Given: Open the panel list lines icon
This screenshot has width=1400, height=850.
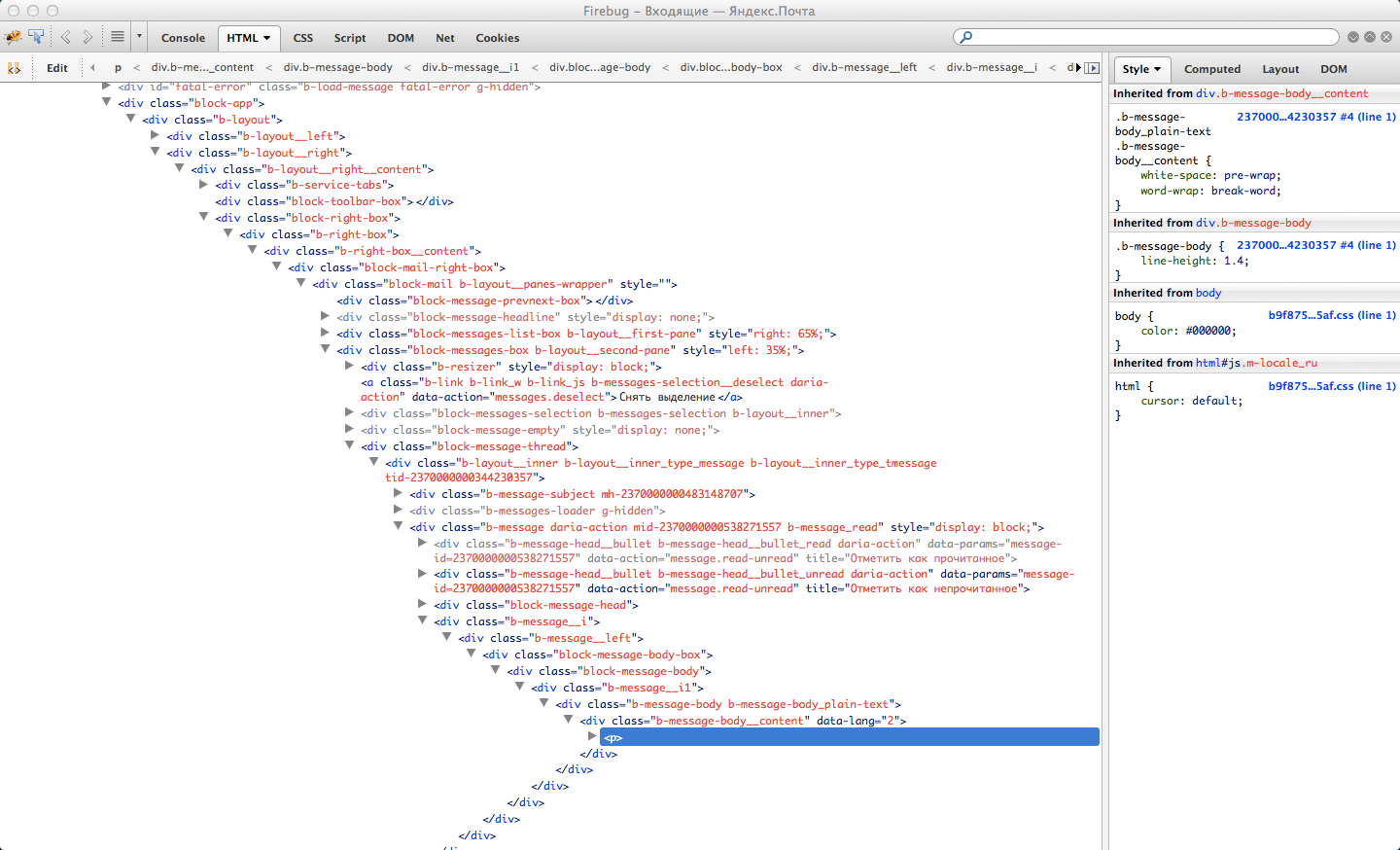Looking at the screenshot, I should (118, 37).
